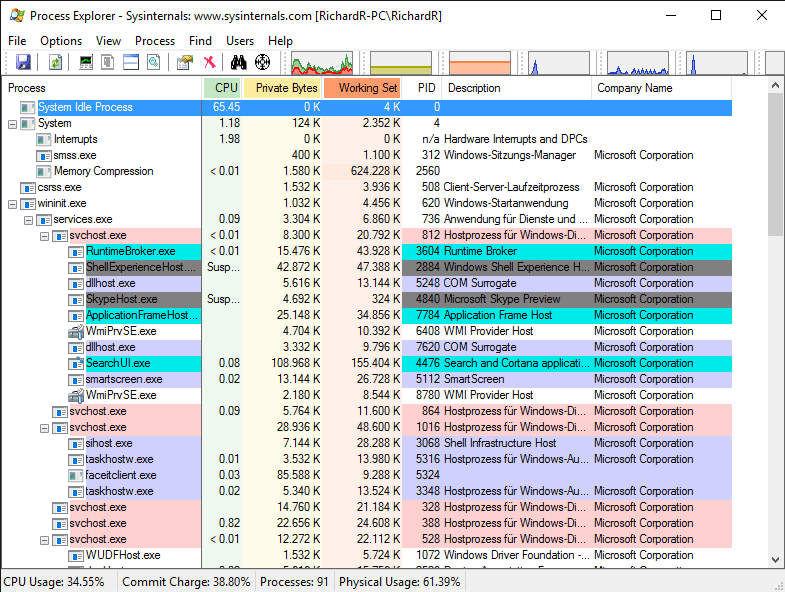This screenshot has height=592, width=785.
Task: Sort by the Process column header
Action: point(102,88)
